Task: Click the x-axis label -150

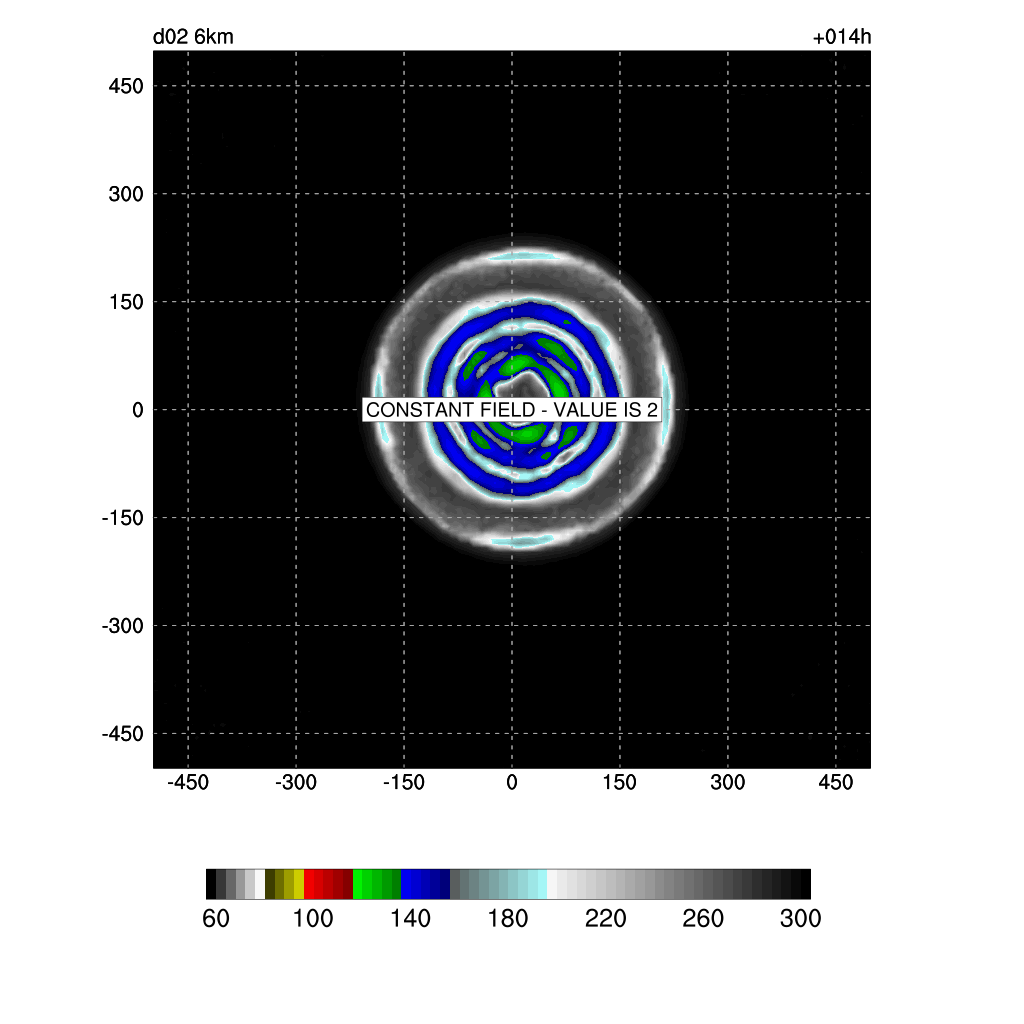Action: pyautogui.click(x=404, y=782)
